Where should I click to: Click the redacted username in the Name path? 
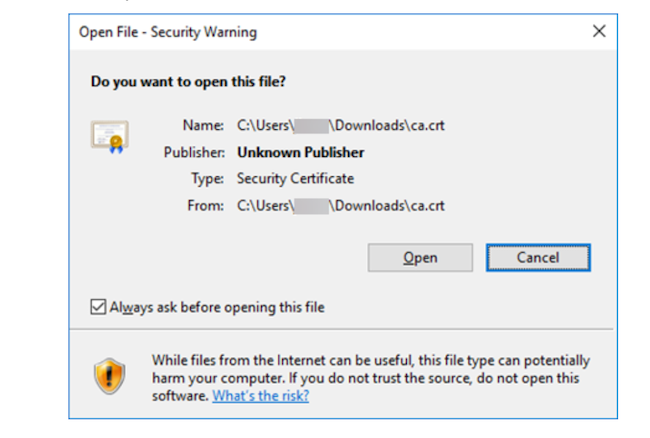pyautogui.click(x=311, y=126)
